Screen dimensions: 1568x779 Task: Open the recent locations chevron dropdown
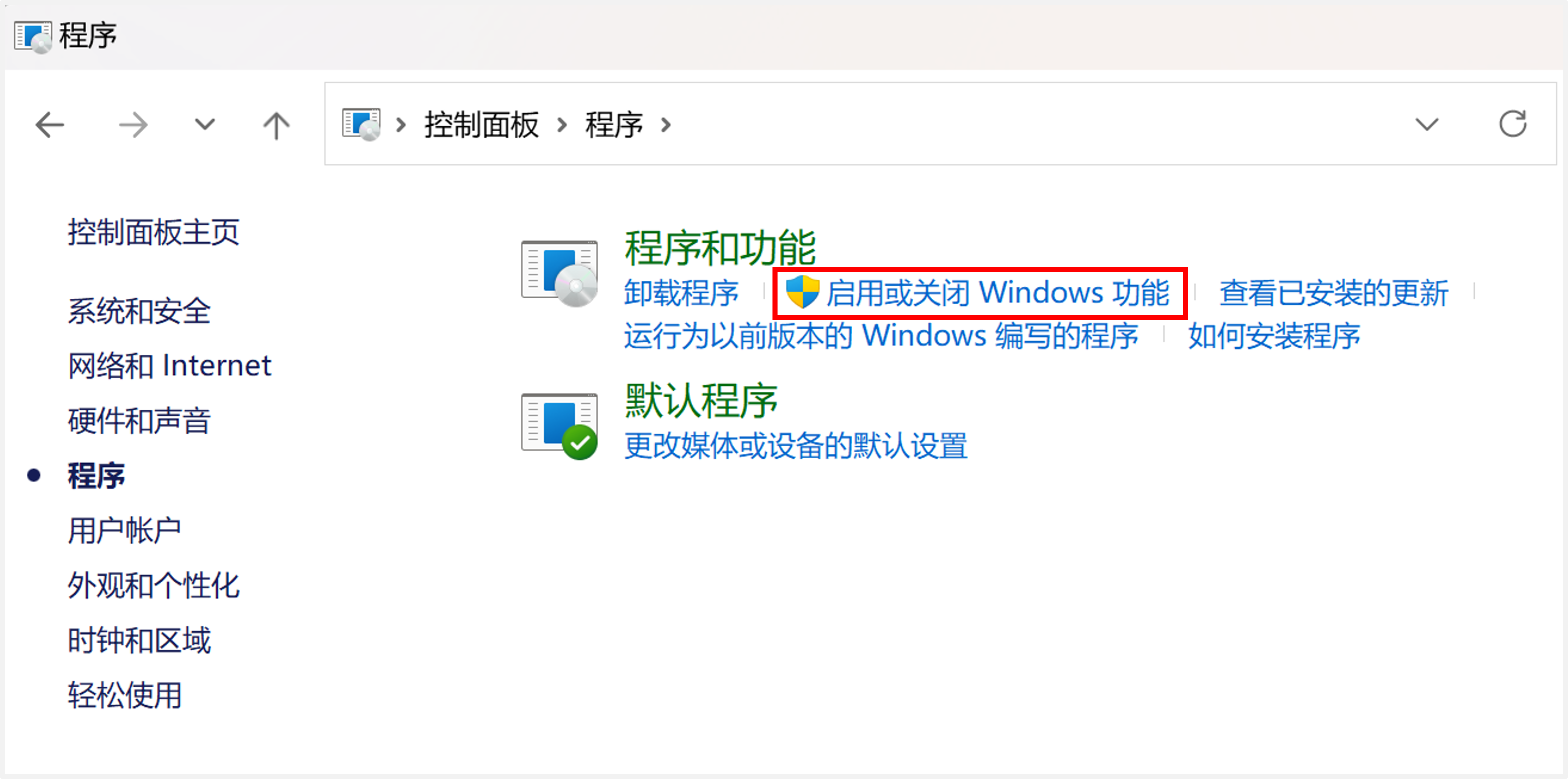coord(205,125)
